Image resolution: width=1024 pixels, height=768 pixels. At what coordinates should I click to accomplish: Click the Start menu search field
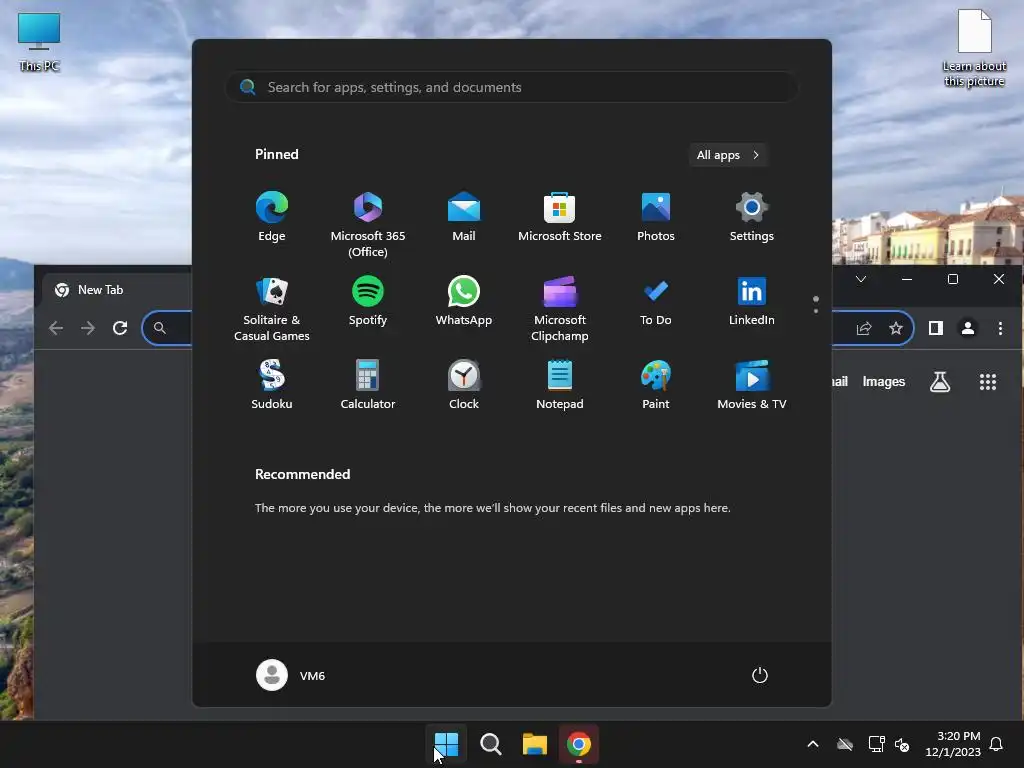pyautogui.click(x=511, y=87)
